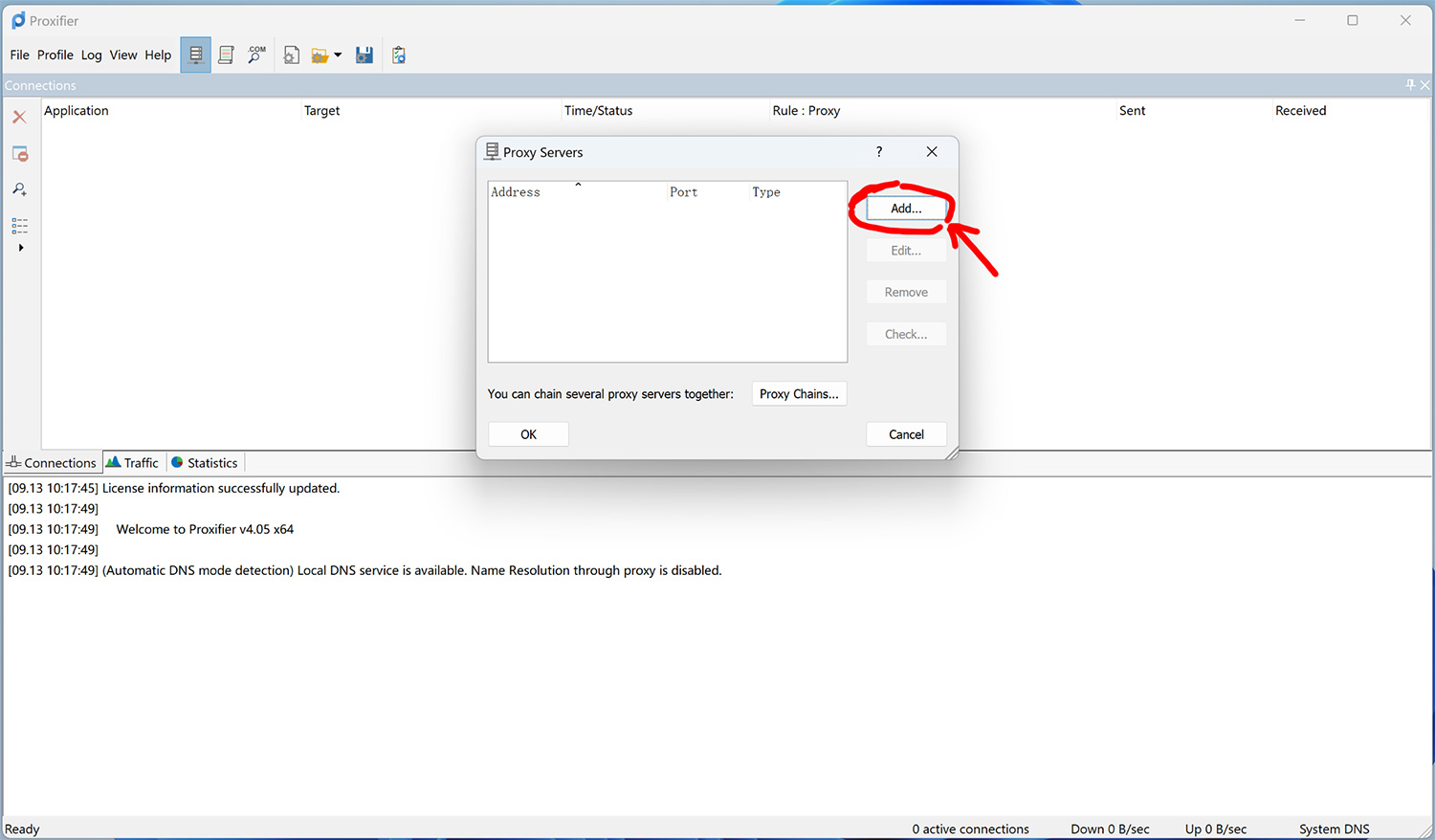The image size is (1435, 840).
Task: Pin the Connections panel
Action: pos(1410,85)
